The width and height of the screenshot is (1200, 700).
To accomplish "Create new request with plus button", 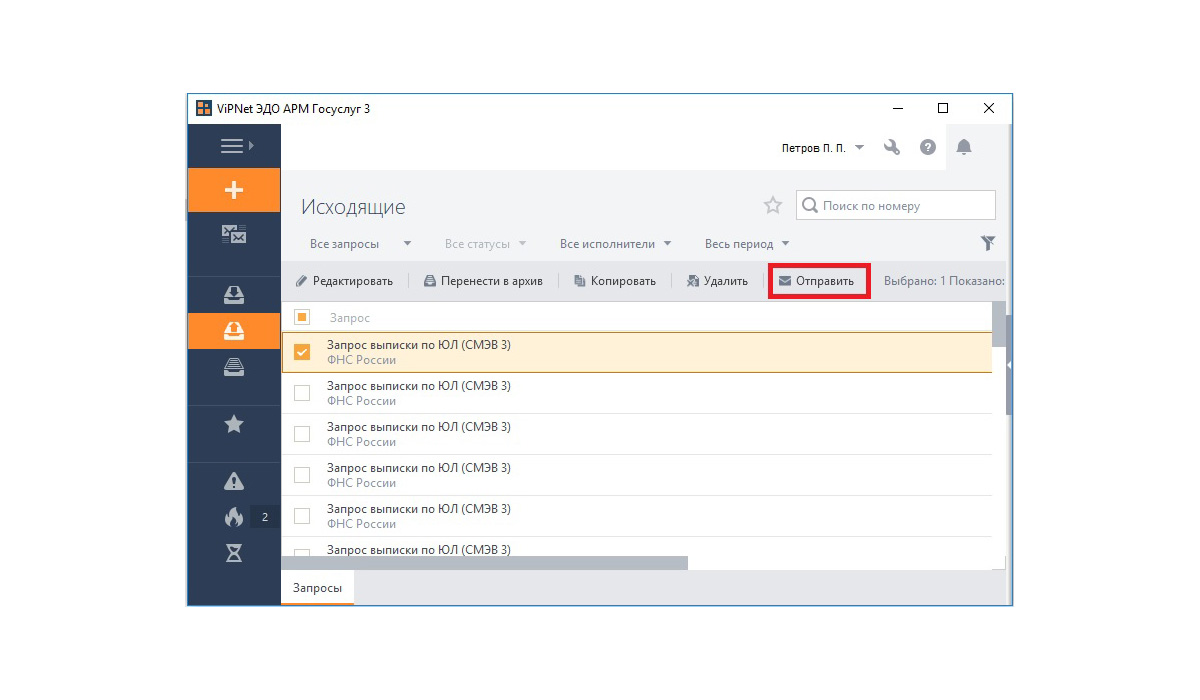I will point(234,190).
